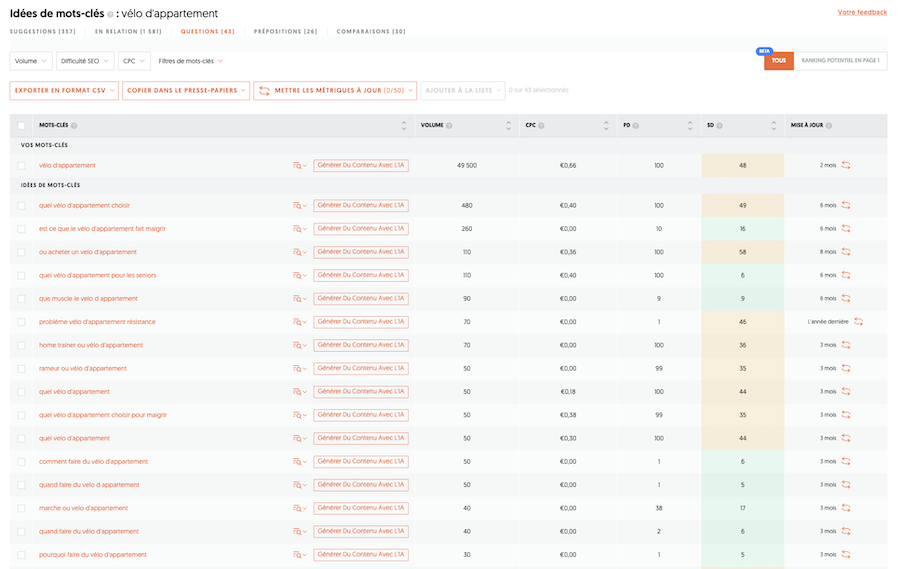The height and width of the screenshot is (569, 900).
Task: Refresh metrics for 'vélo d'appartement' row
Action: pyautogui.click(x=846, y=165)
